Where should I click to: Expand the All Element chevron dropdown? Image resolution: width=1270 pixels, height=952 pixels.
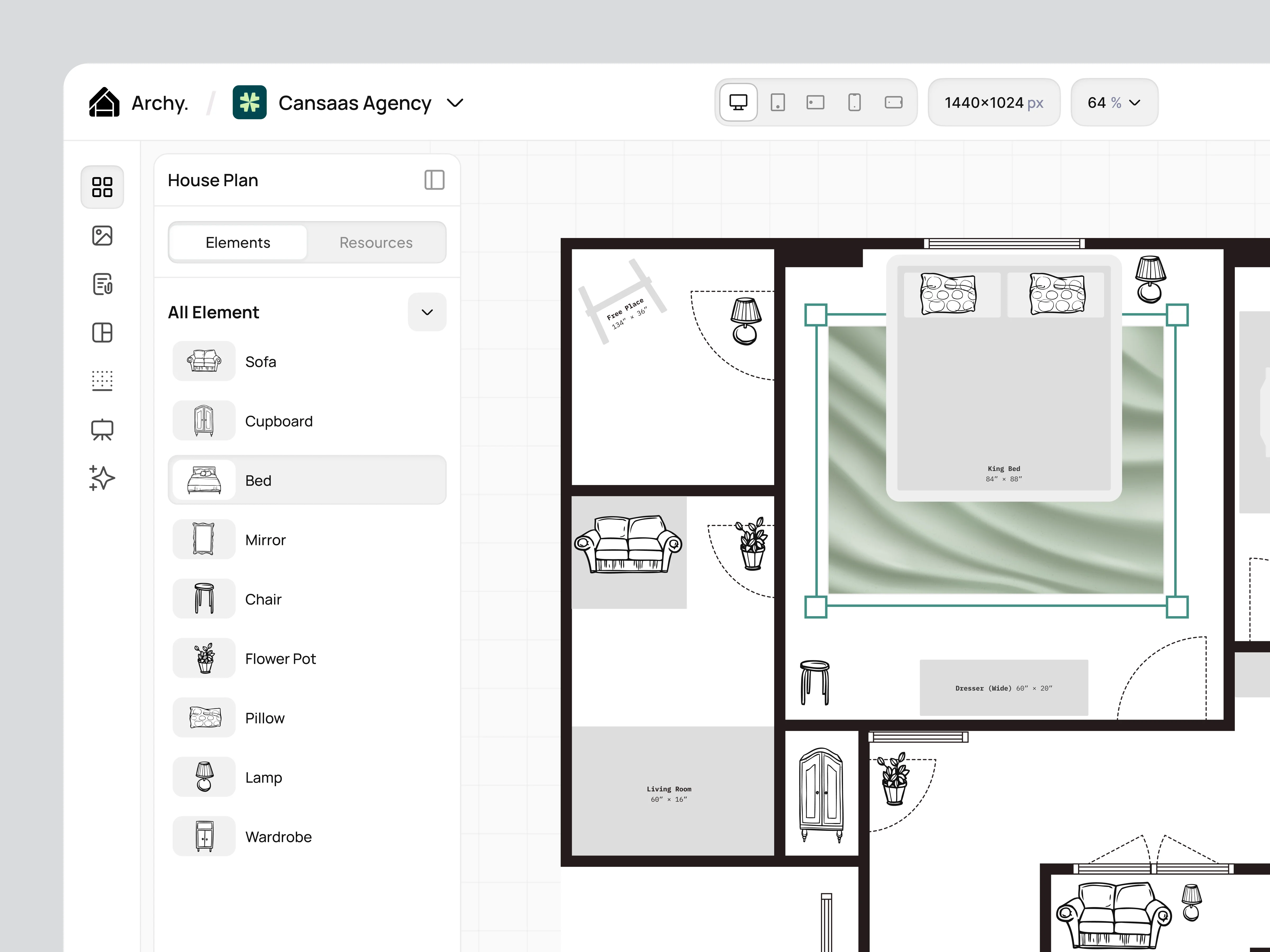pyautogui.click(x=427, y=312)
